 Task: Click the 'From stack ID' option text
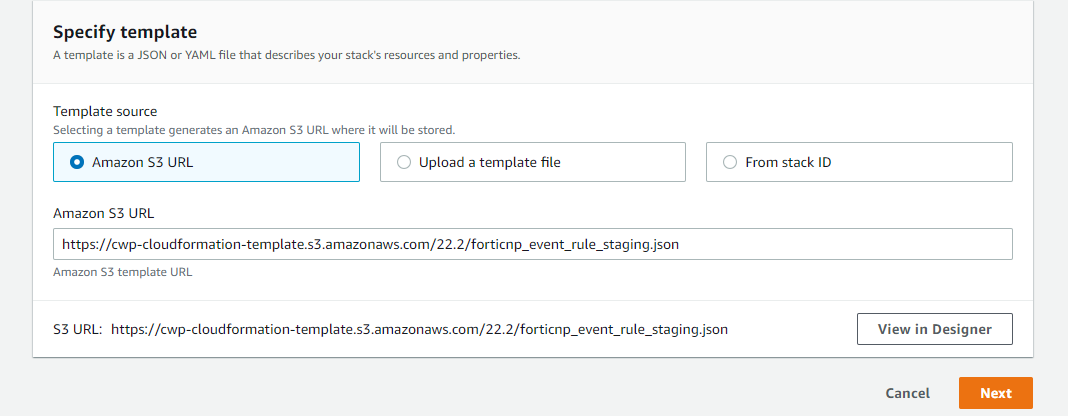[791, 162]
